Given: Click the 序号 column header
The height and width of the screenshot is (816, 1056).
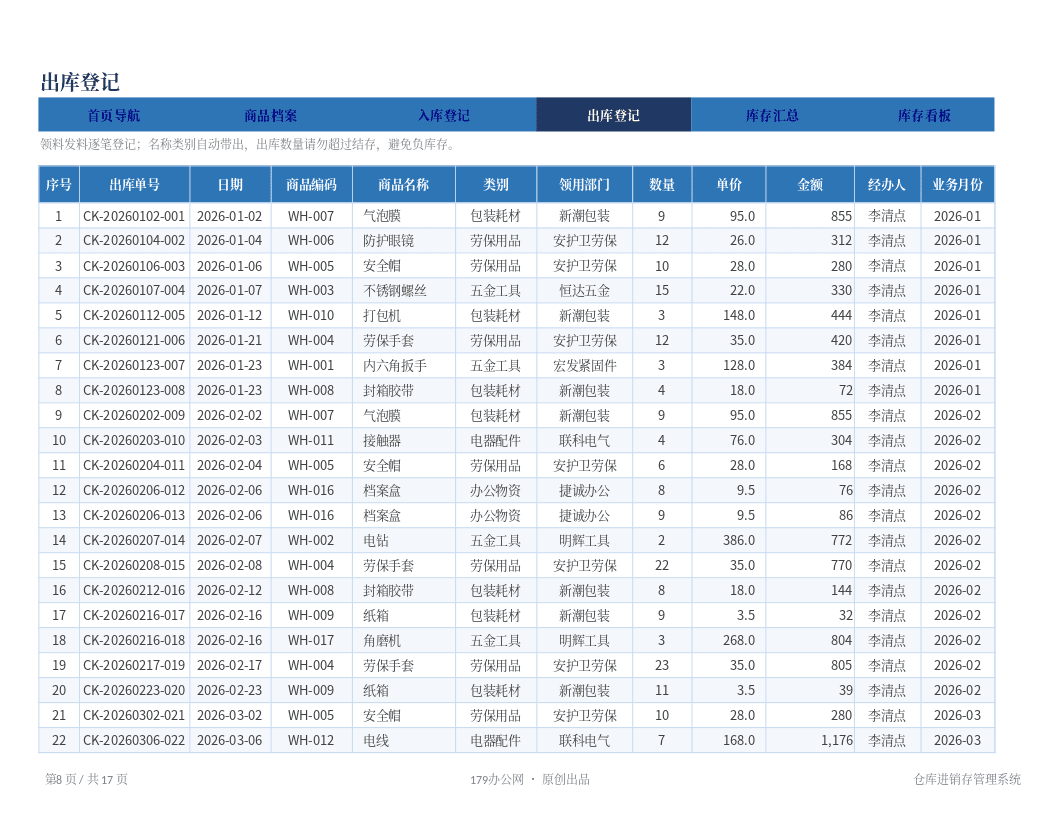Looking at the screenshot, I should pos(59,184).
